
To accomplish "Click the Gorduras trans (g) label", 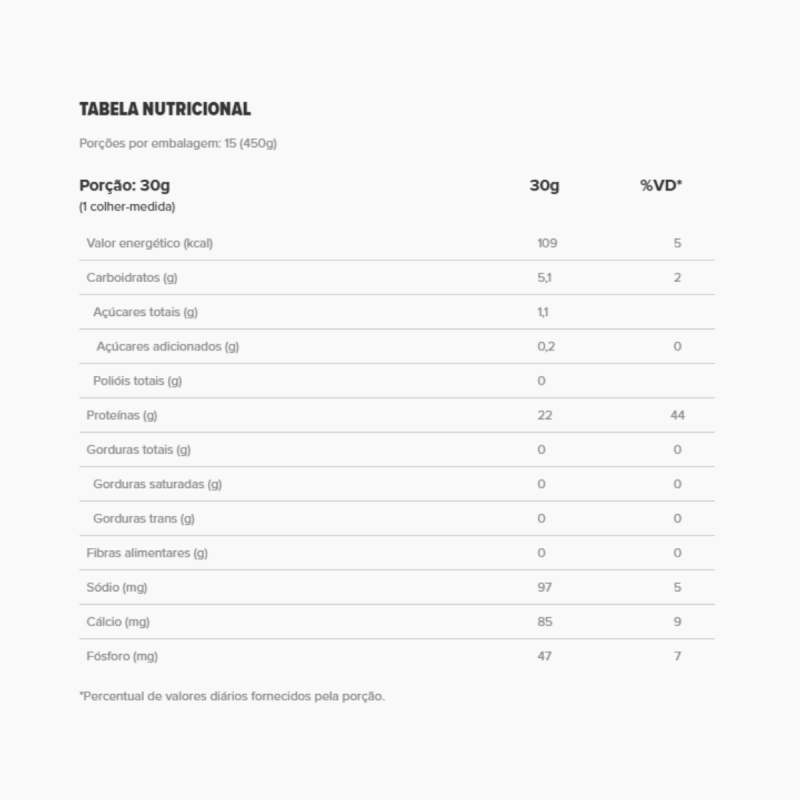I will pyautogui.click(x=143, y=518).
